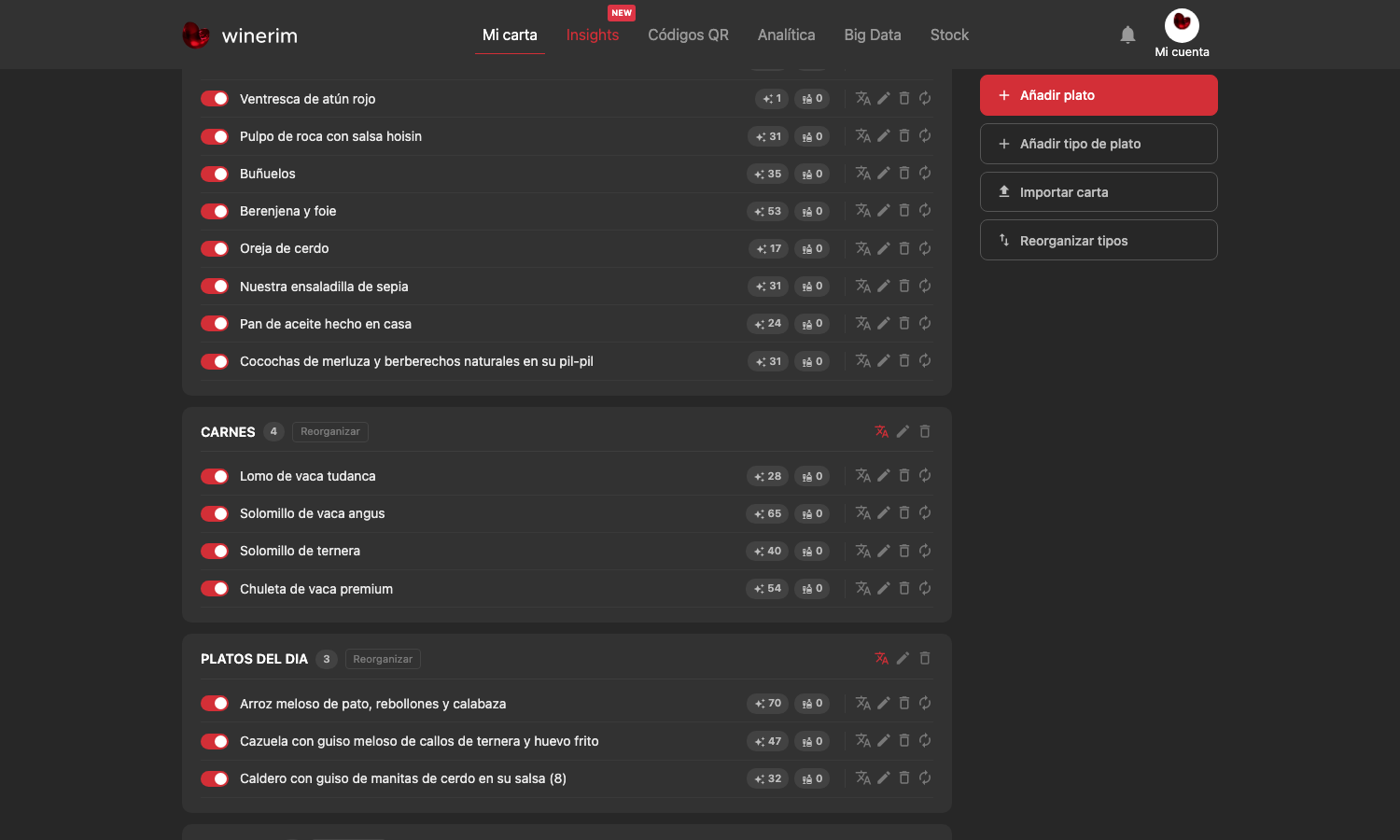The width and height of the screenshot is (1400, 840).
Task: Toggle off Pulpo de roca con salsa hoisin
Action: click(x=215, y=136)
